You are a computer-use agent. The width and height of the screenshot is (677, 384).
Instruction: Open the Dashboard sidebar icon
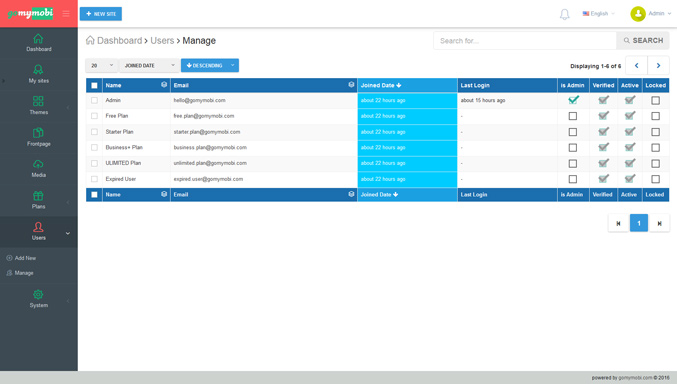[38, 38]
